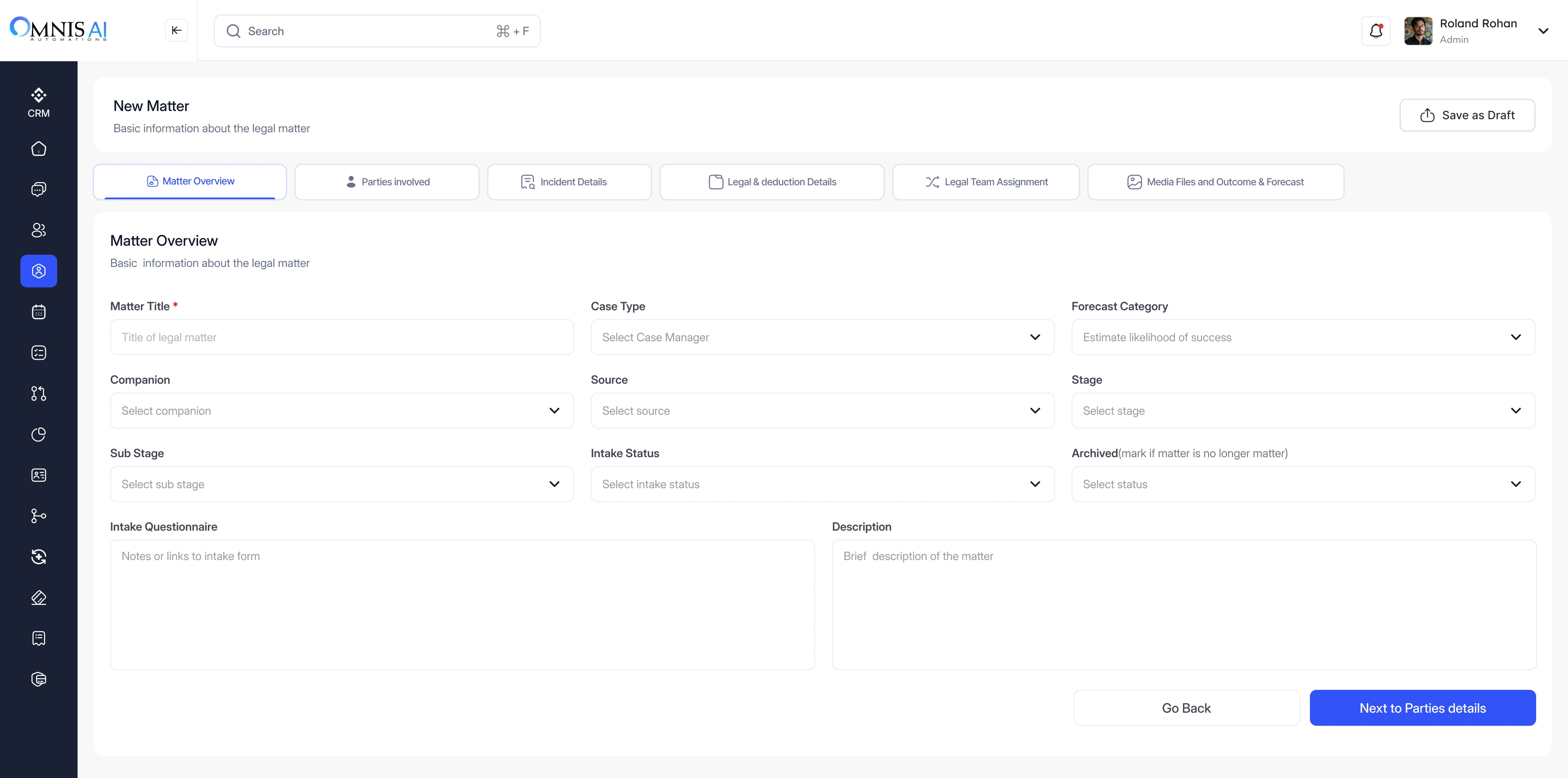Open the Forecast Category dropdown
Image resolution: width=1568 pixels, height=778 pixels.
tap(1303, 337)
